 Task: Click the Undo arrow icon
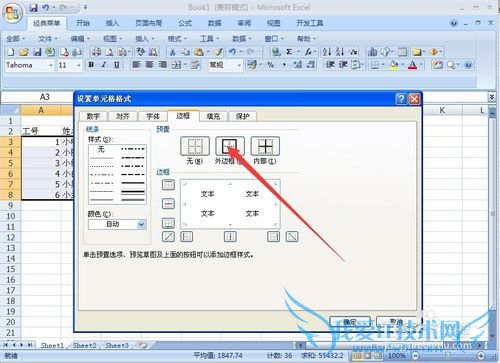[232, 52]
